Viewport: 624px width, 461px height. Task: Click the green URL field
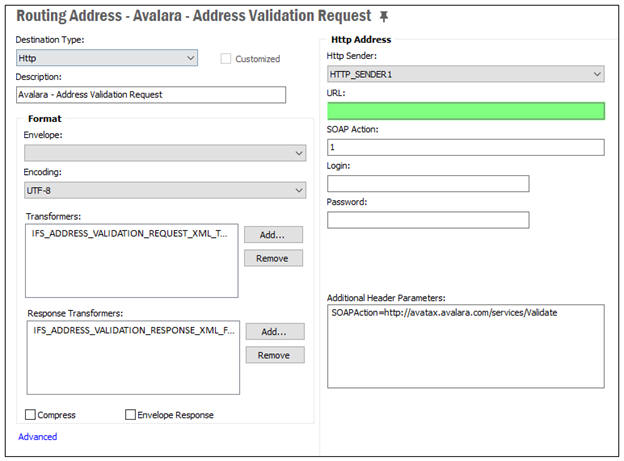click(466, 111)
